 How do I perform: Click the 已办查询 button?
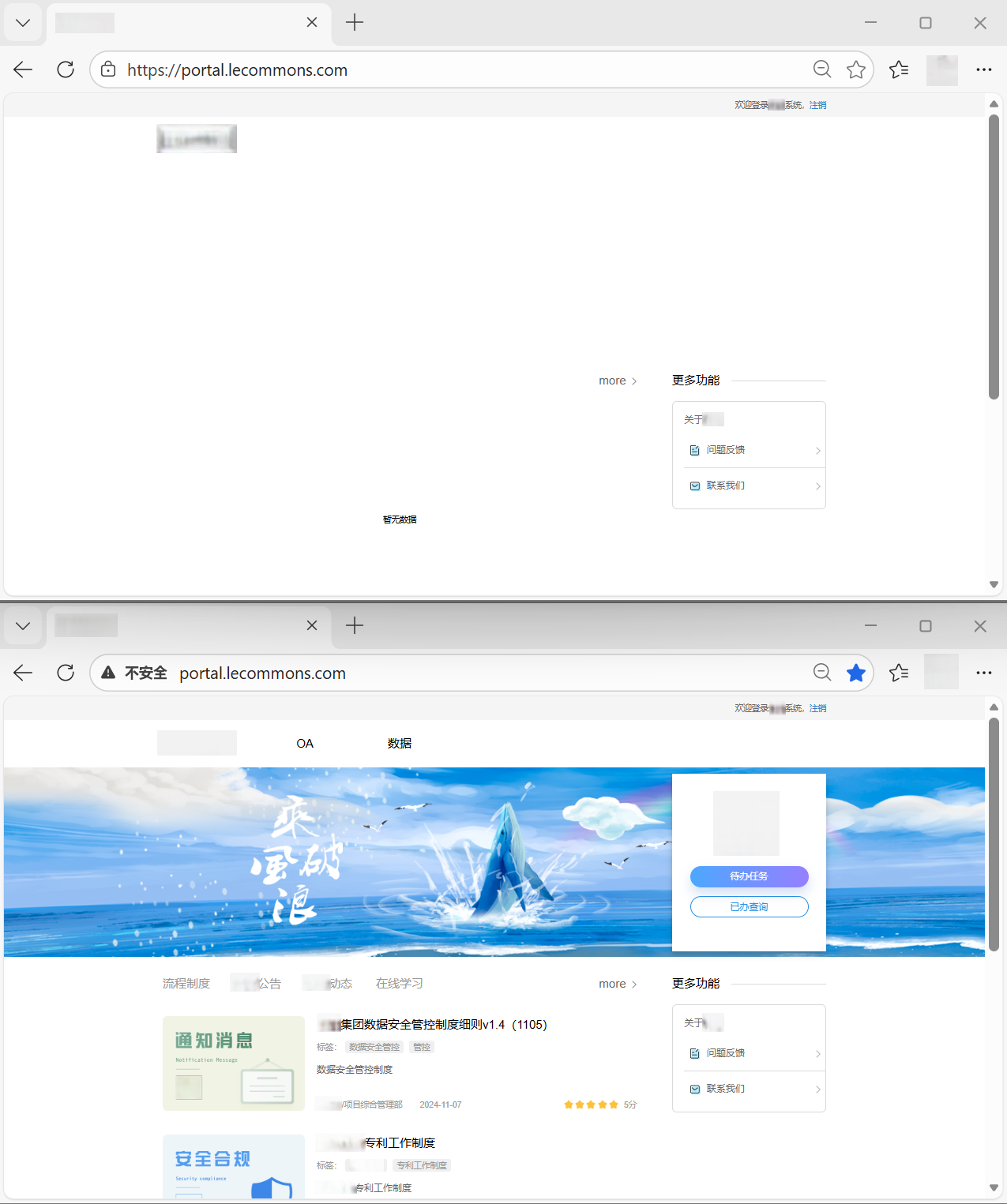coord(749,906)
